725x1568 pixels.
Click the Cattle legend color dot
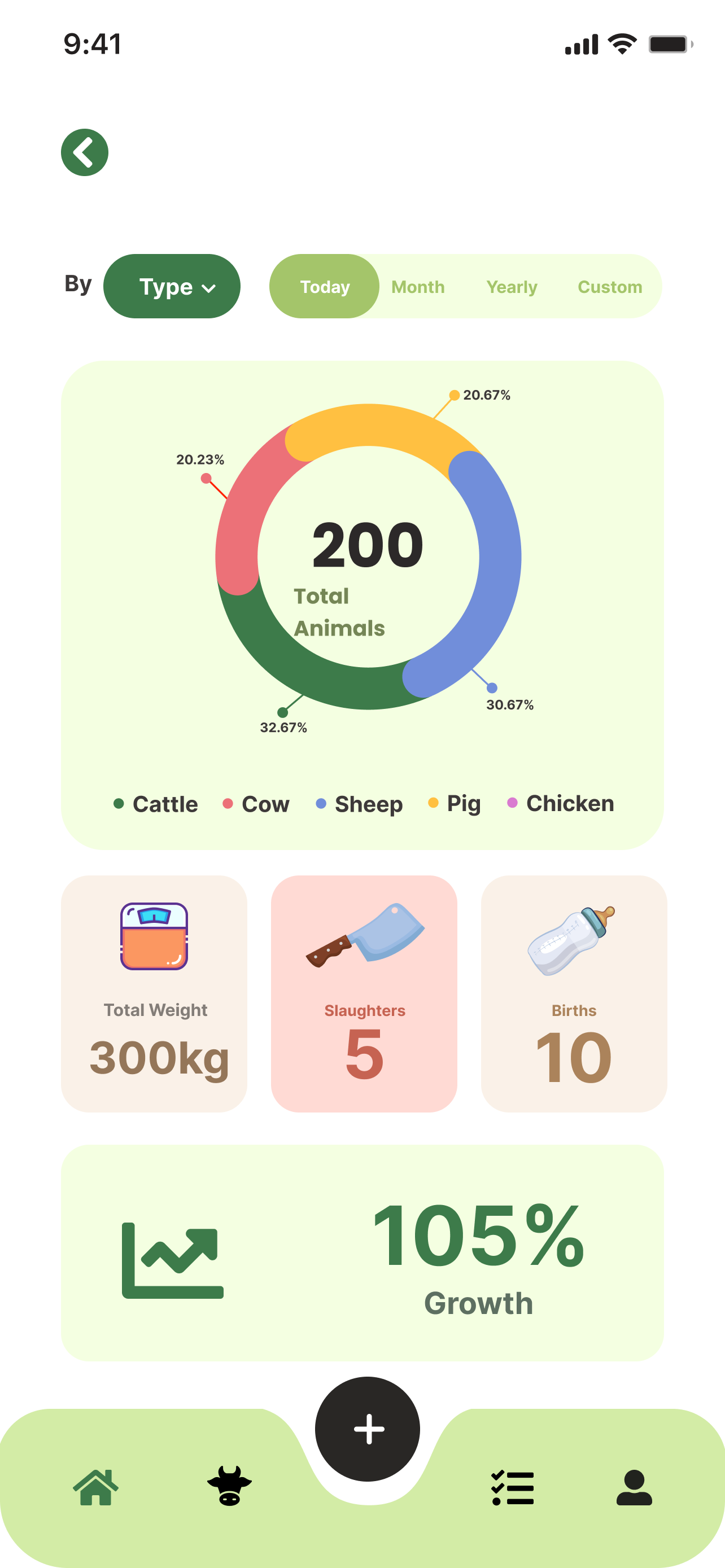(119, 804)
